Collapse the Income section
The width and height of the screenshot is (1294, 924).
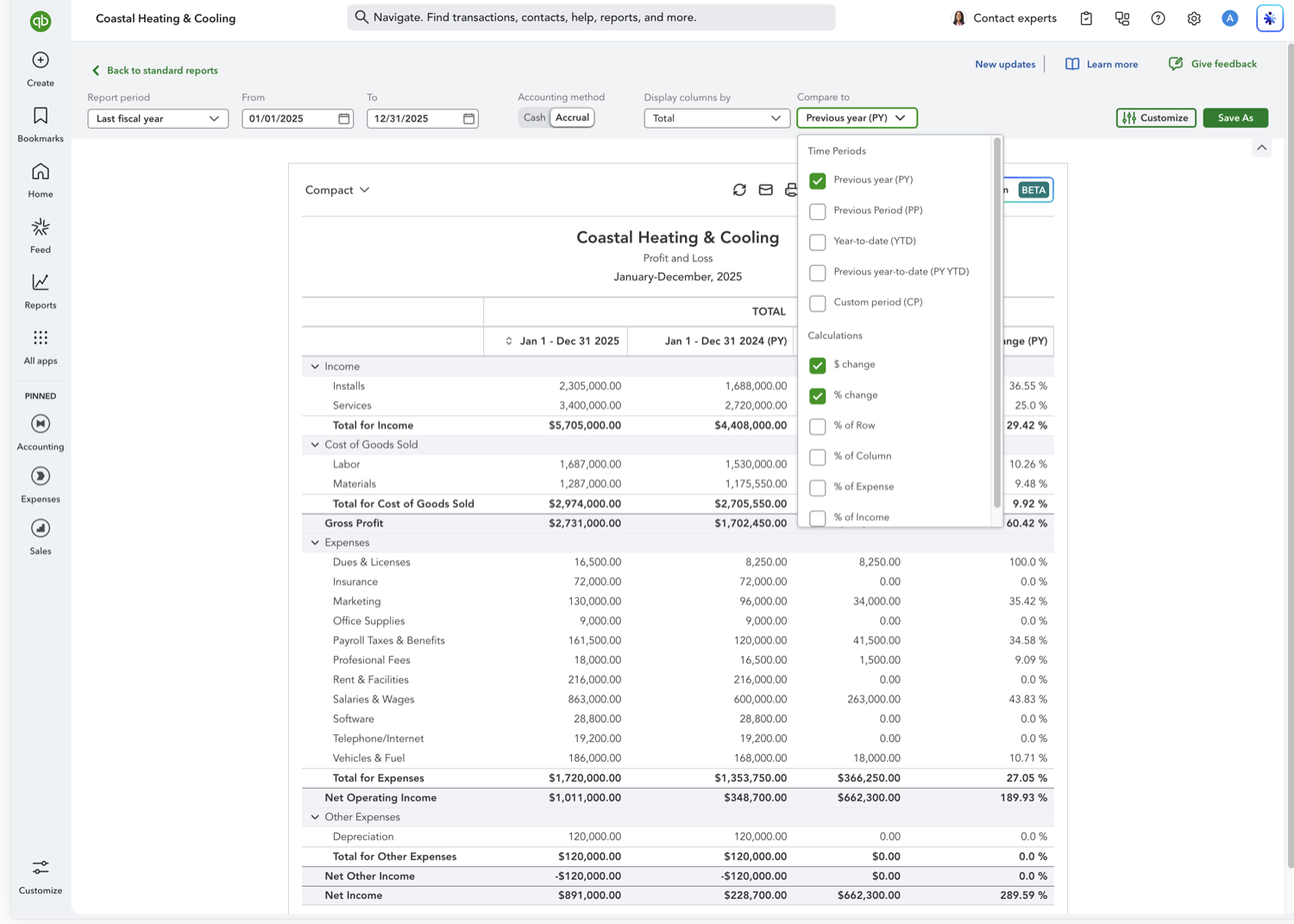[x=315, y=367]
